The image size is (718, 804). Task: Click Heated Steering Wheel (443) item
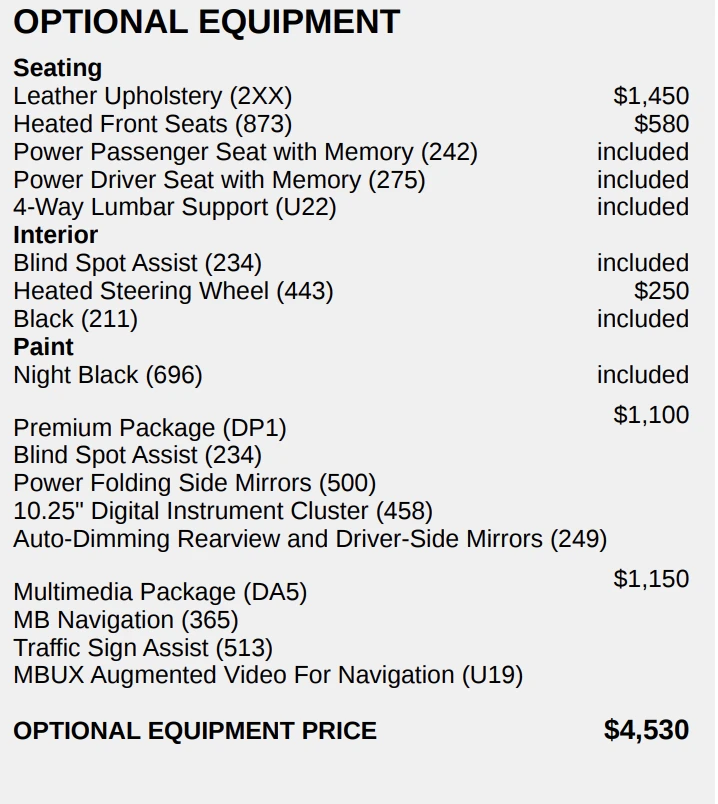coord(173,291)
